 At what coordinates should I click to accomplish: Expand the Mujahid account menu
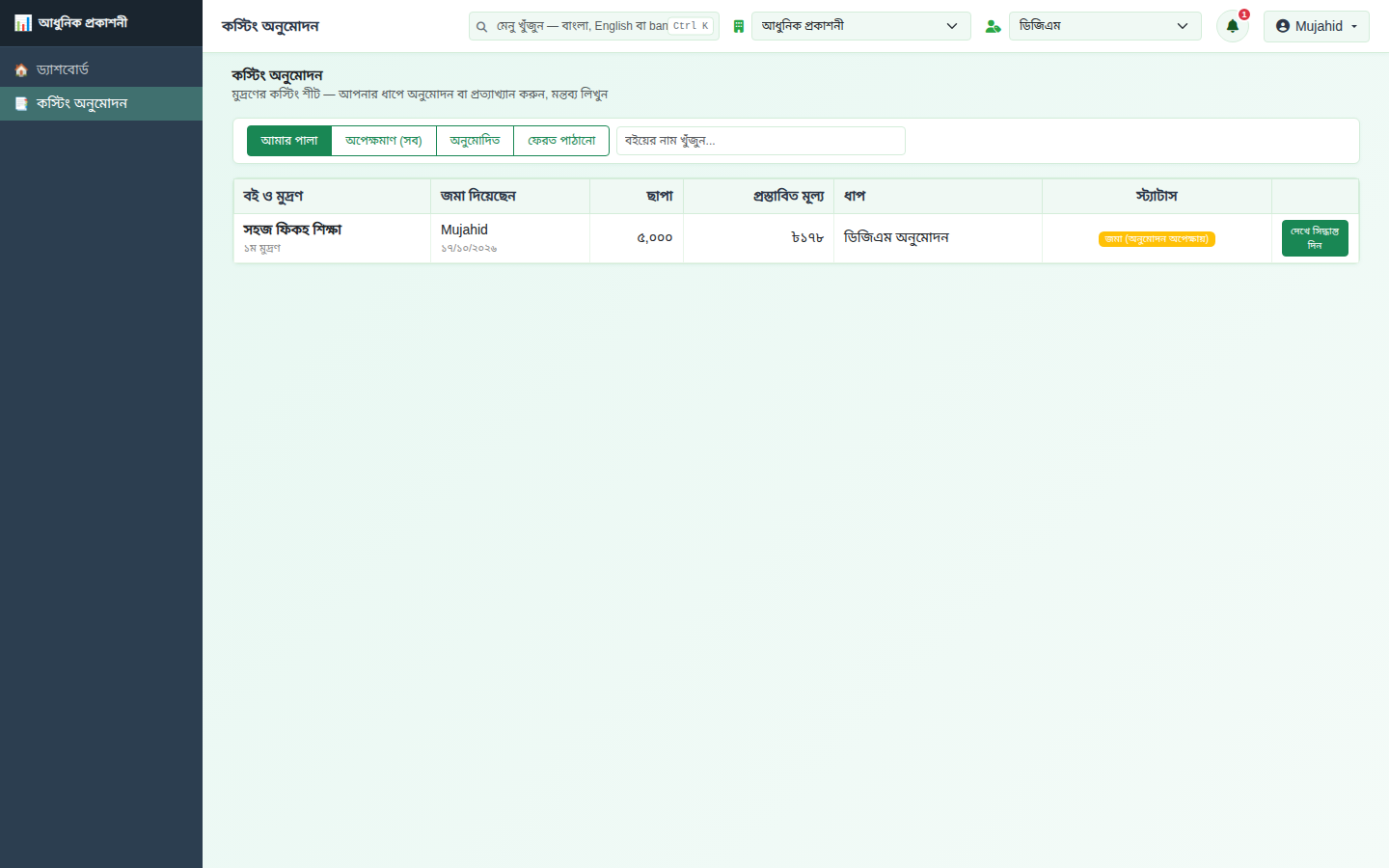(x=1316, y=26)
